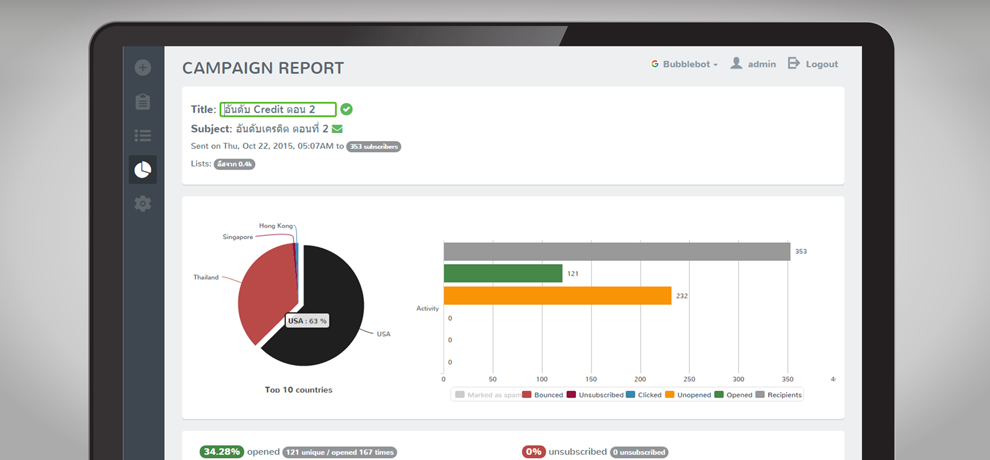
Task: Click the list name badge next to Lists
Action: tap(234, 164)
